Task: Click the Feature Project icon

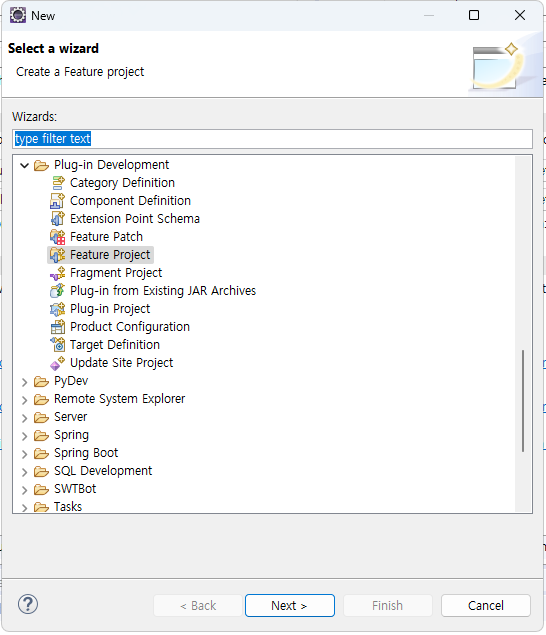Action: (58, 255)
